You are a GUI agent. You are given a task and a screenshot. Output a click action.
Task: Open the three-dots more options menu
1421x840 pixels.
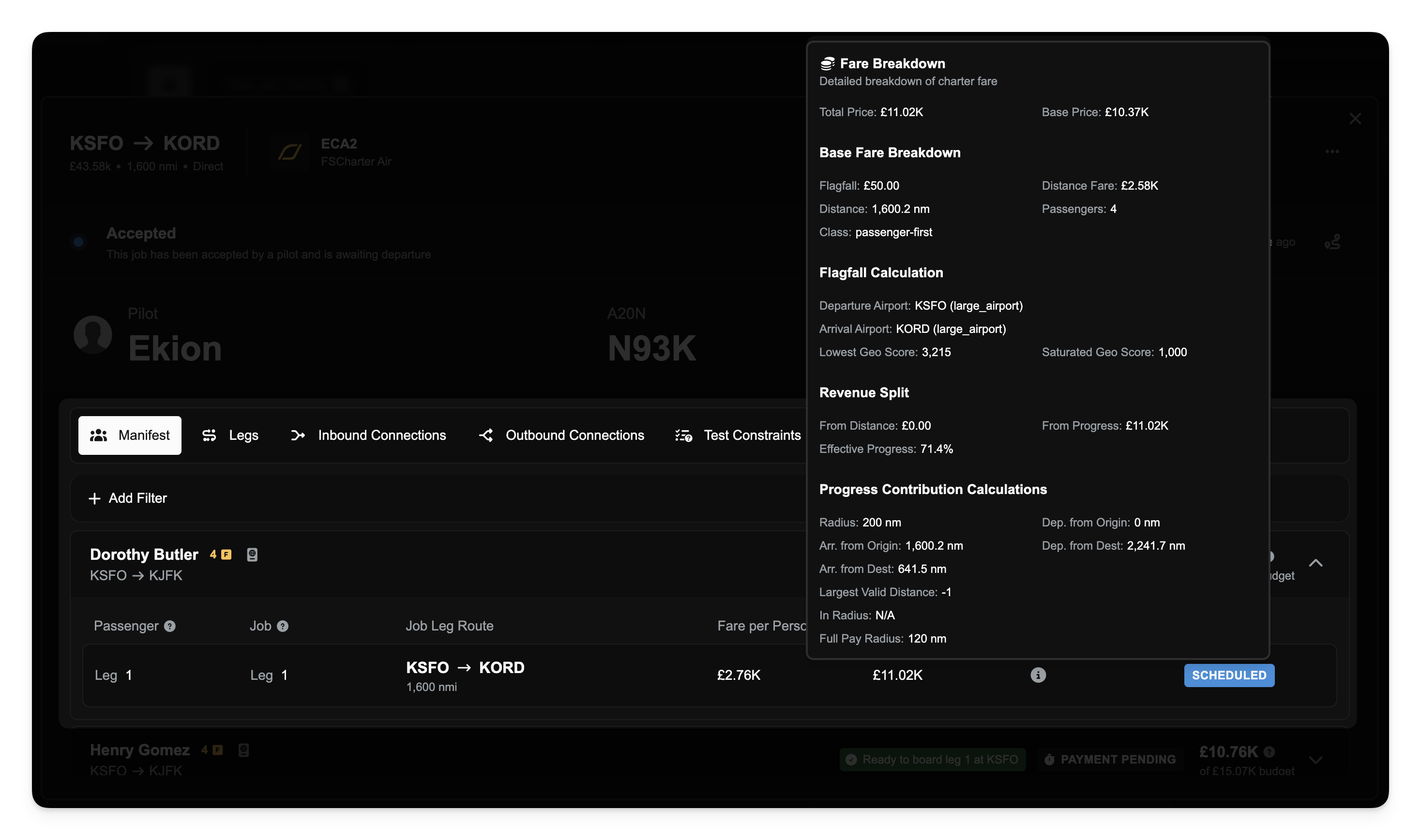point(1332,152)
